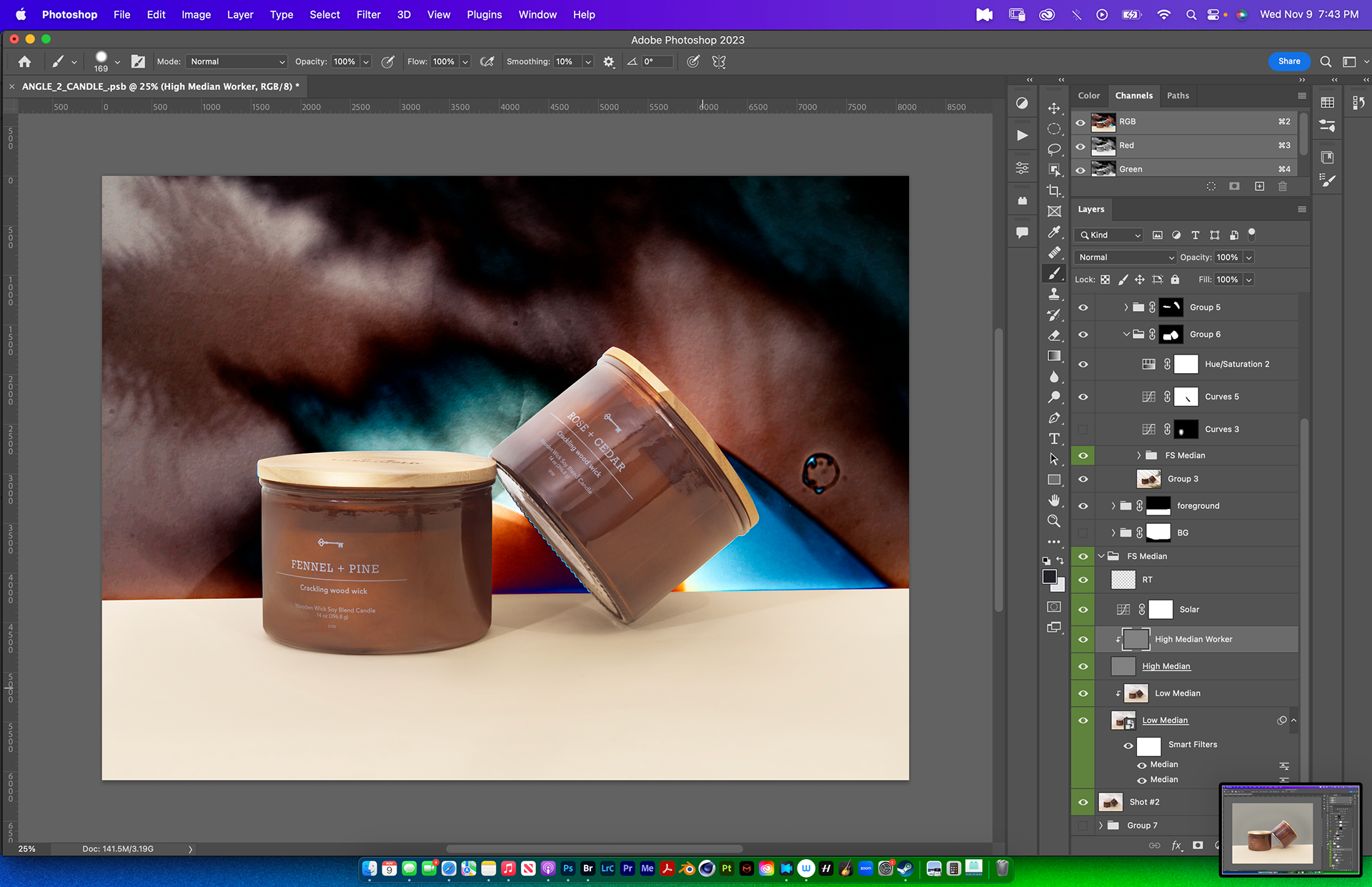
Task: Select the Clone Stamp tool
Action: (1054, 294)
